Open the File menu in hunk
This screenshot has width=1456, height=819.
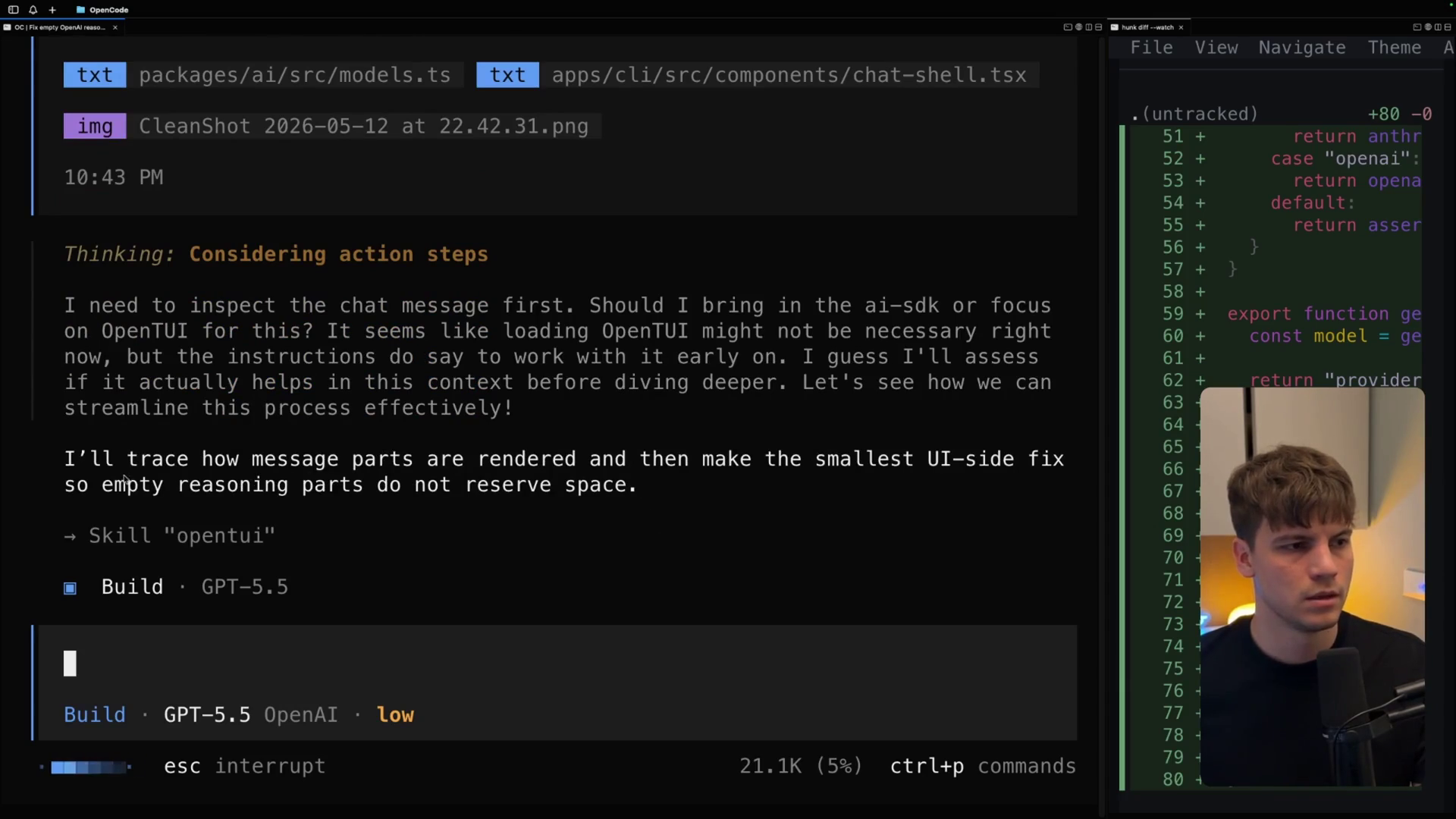click(1151, 48)
